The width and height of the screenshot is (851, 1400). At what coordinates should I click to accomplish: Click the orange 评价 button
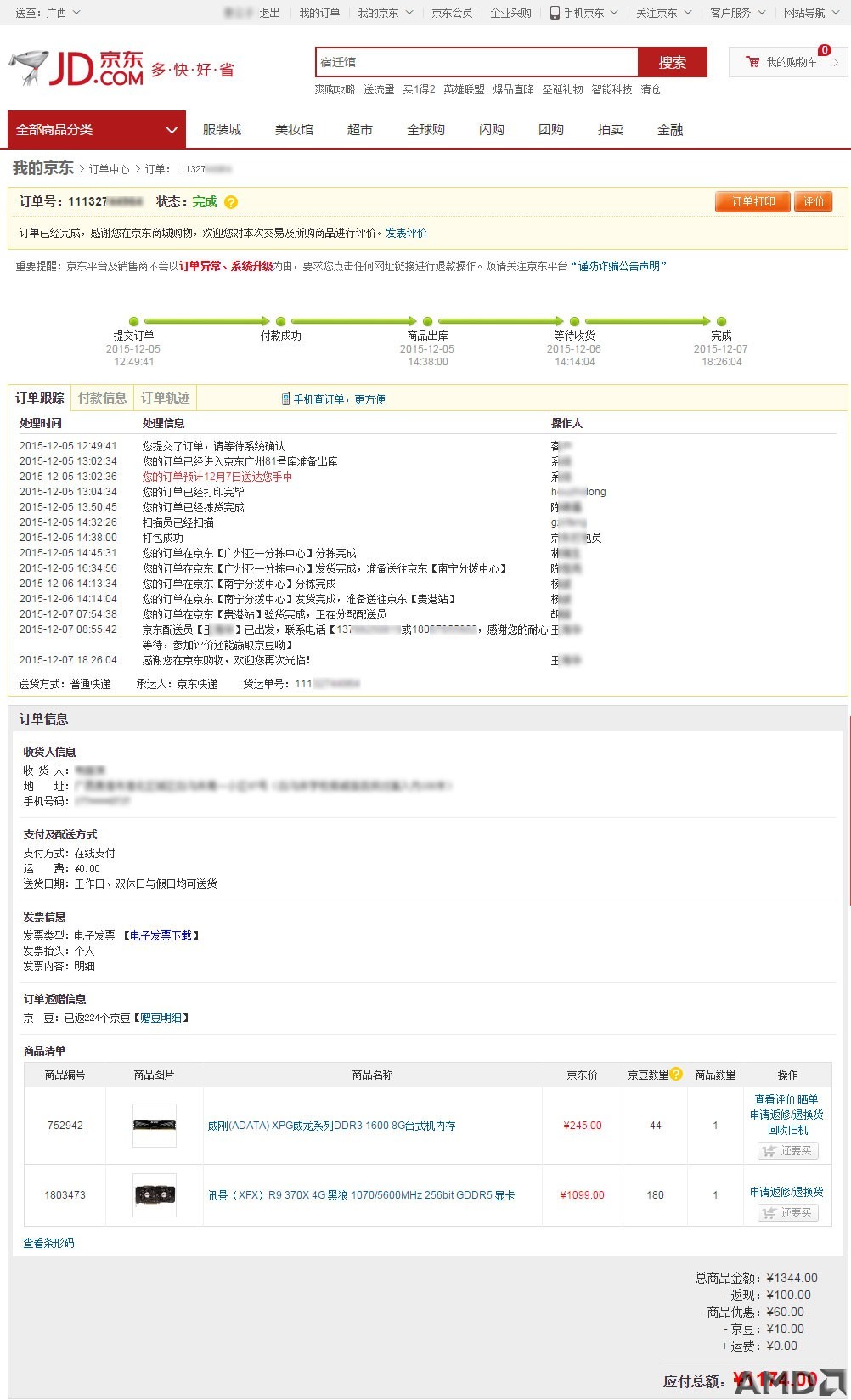814,202
